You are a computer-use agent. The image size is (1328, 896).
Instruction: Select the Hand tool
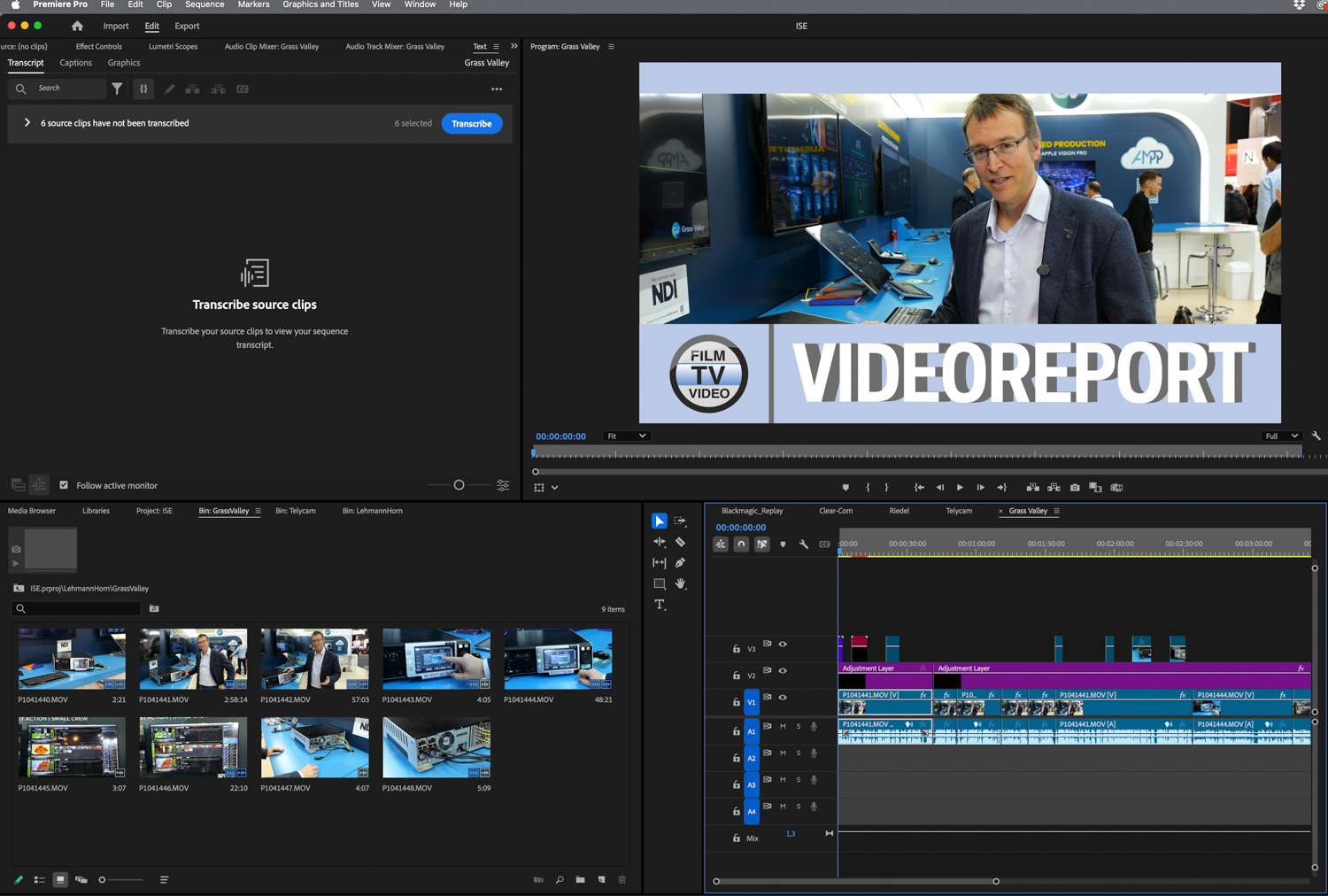pos(680,584)
